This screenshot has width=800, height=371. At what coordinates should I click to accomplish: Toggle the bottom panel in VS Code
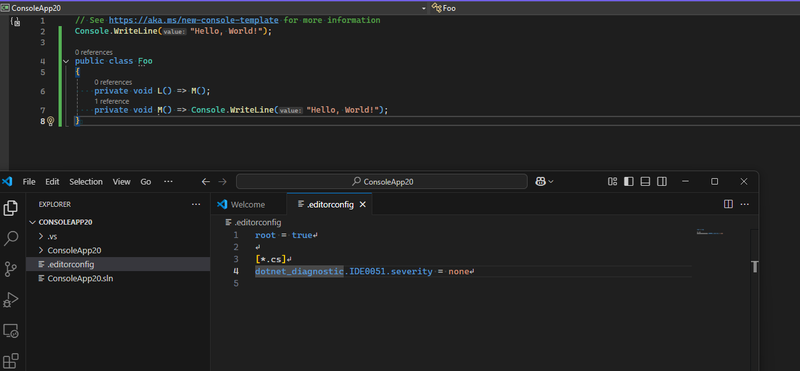coord(645,182)
